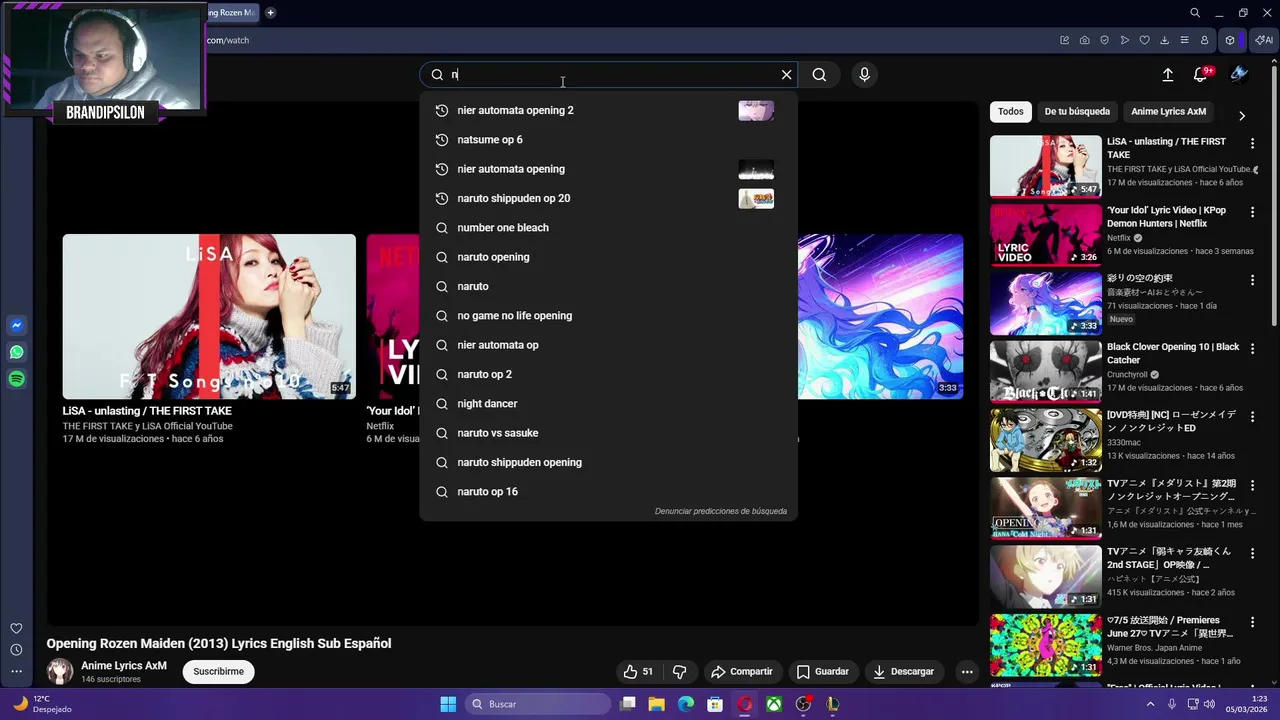
Task: Click 'Denunciar predicciones de búsqueda' link
Action: pos(721,511)
